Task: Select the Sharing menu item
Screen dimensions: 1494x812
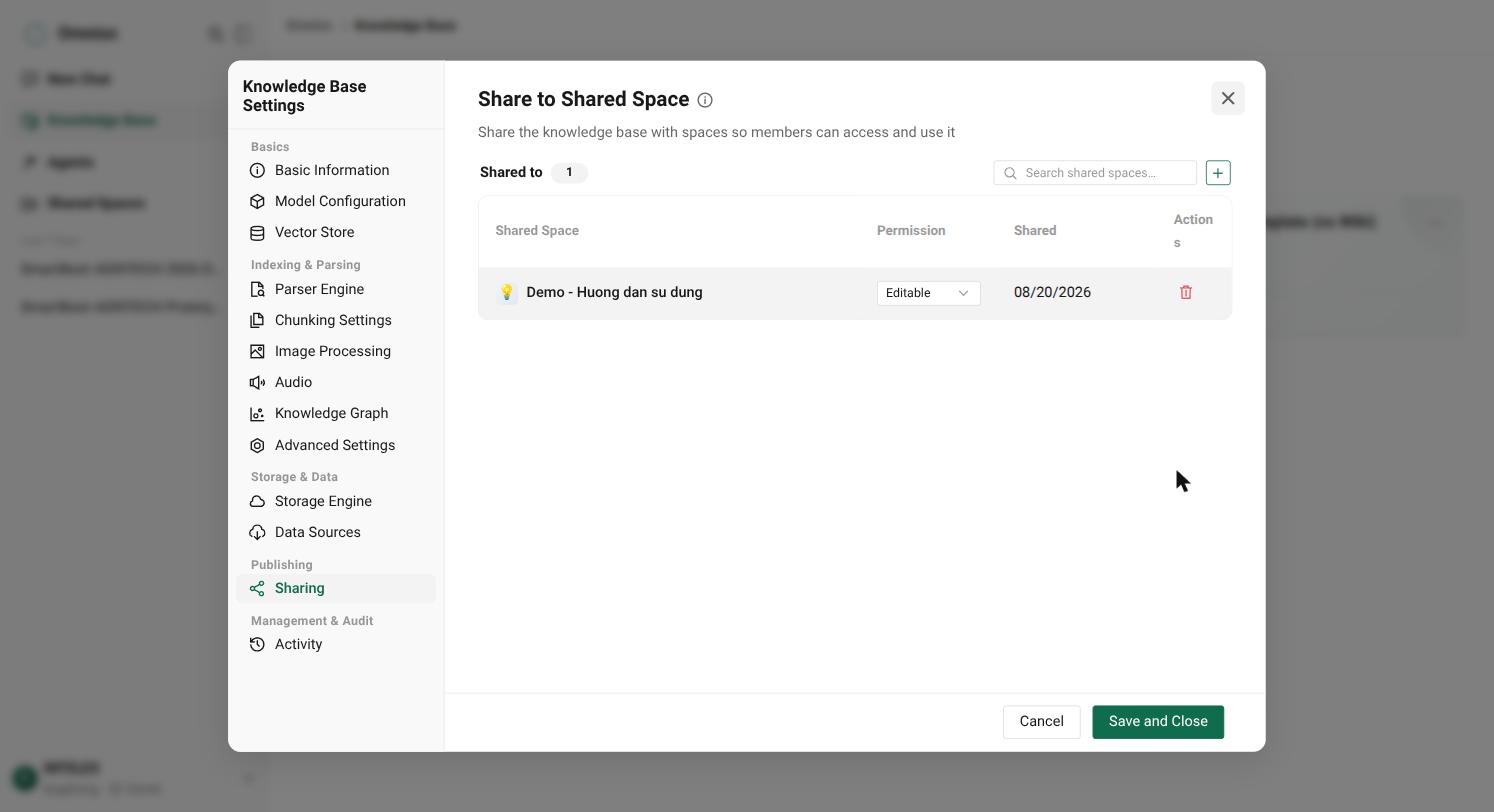Action: [x=336, y=588]
